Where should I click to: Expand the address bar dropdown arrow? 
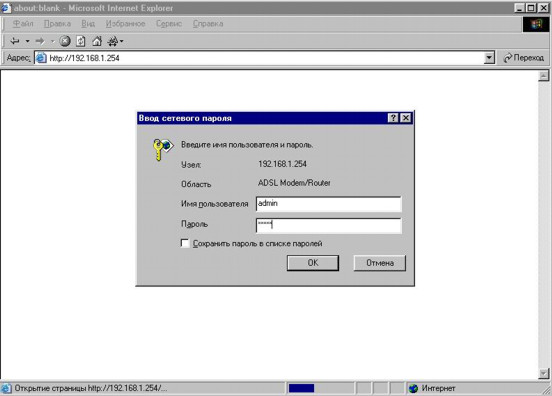pyautogui.click(x=489, y=58)
